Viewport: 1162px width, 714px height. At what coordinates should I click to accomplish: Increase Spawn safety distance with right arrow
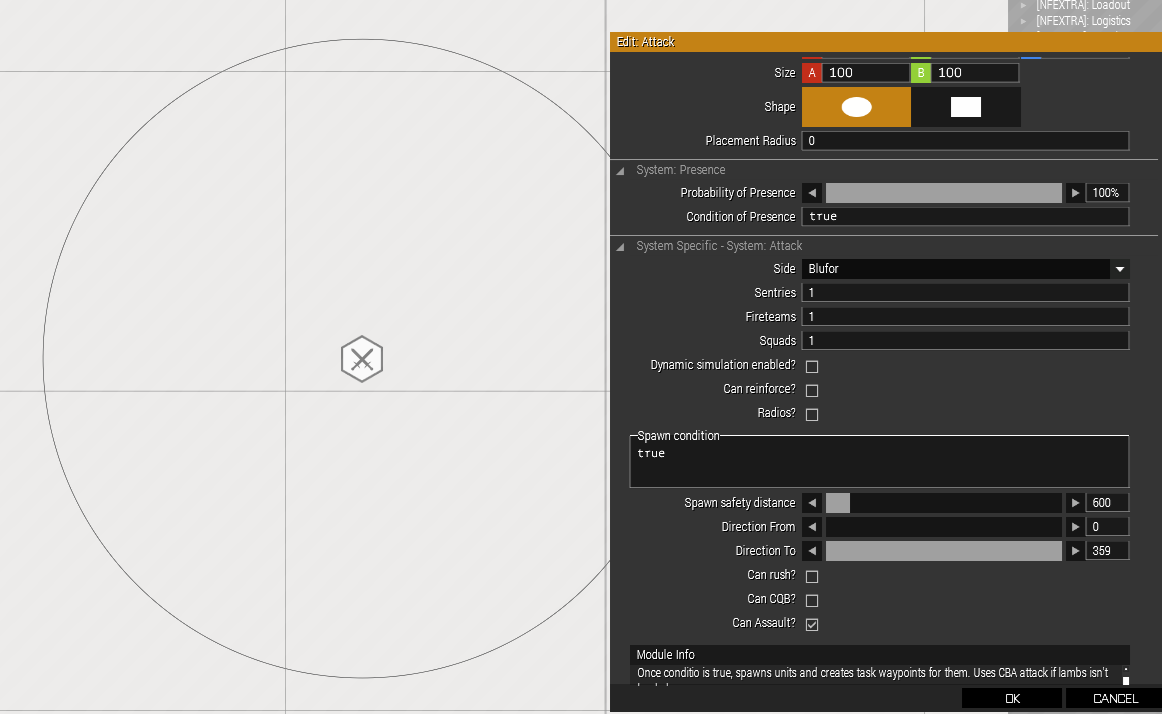(1075, 503)
